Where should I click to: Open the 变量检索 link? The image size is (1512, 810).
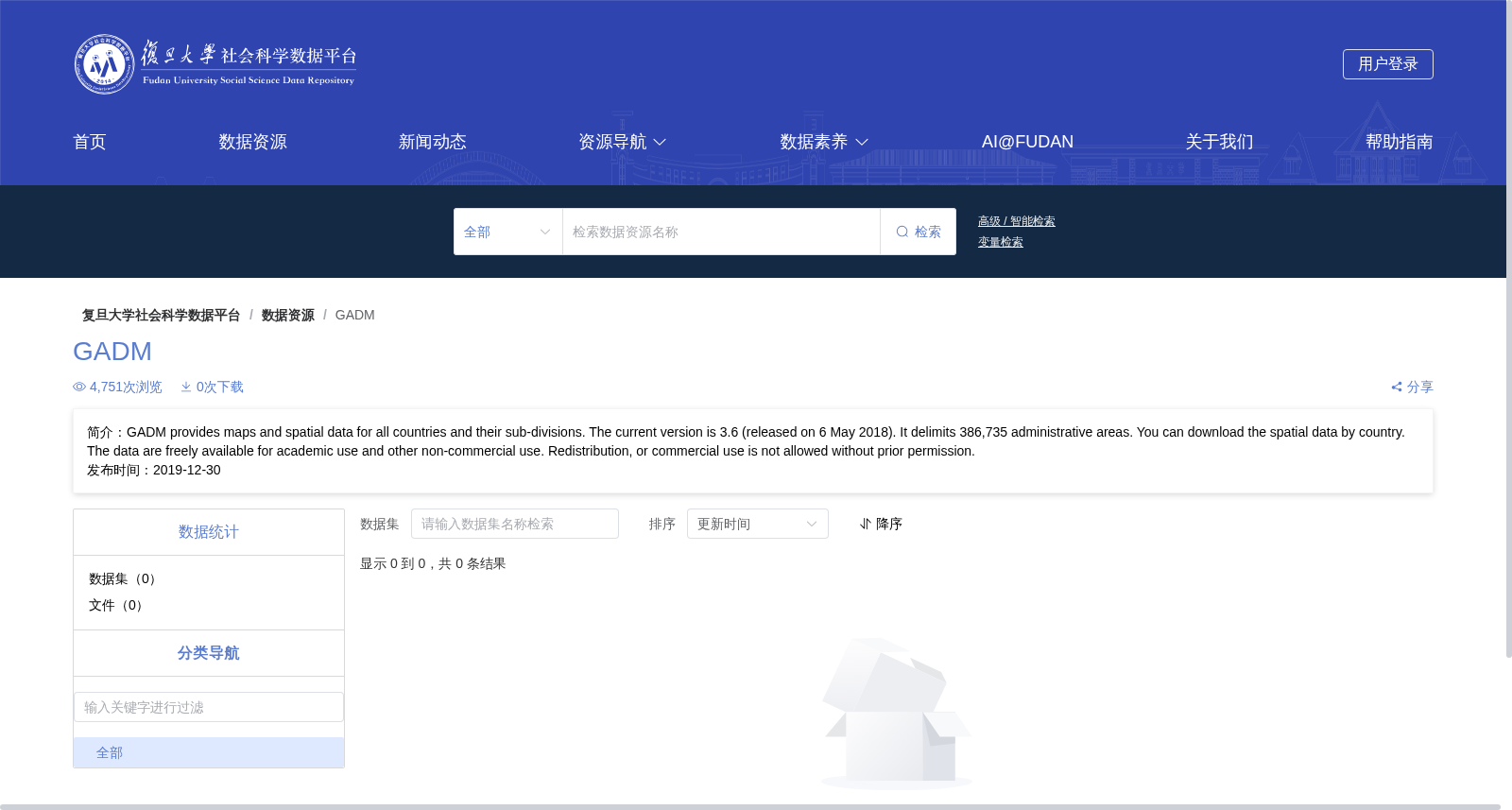click(1001, 242)
